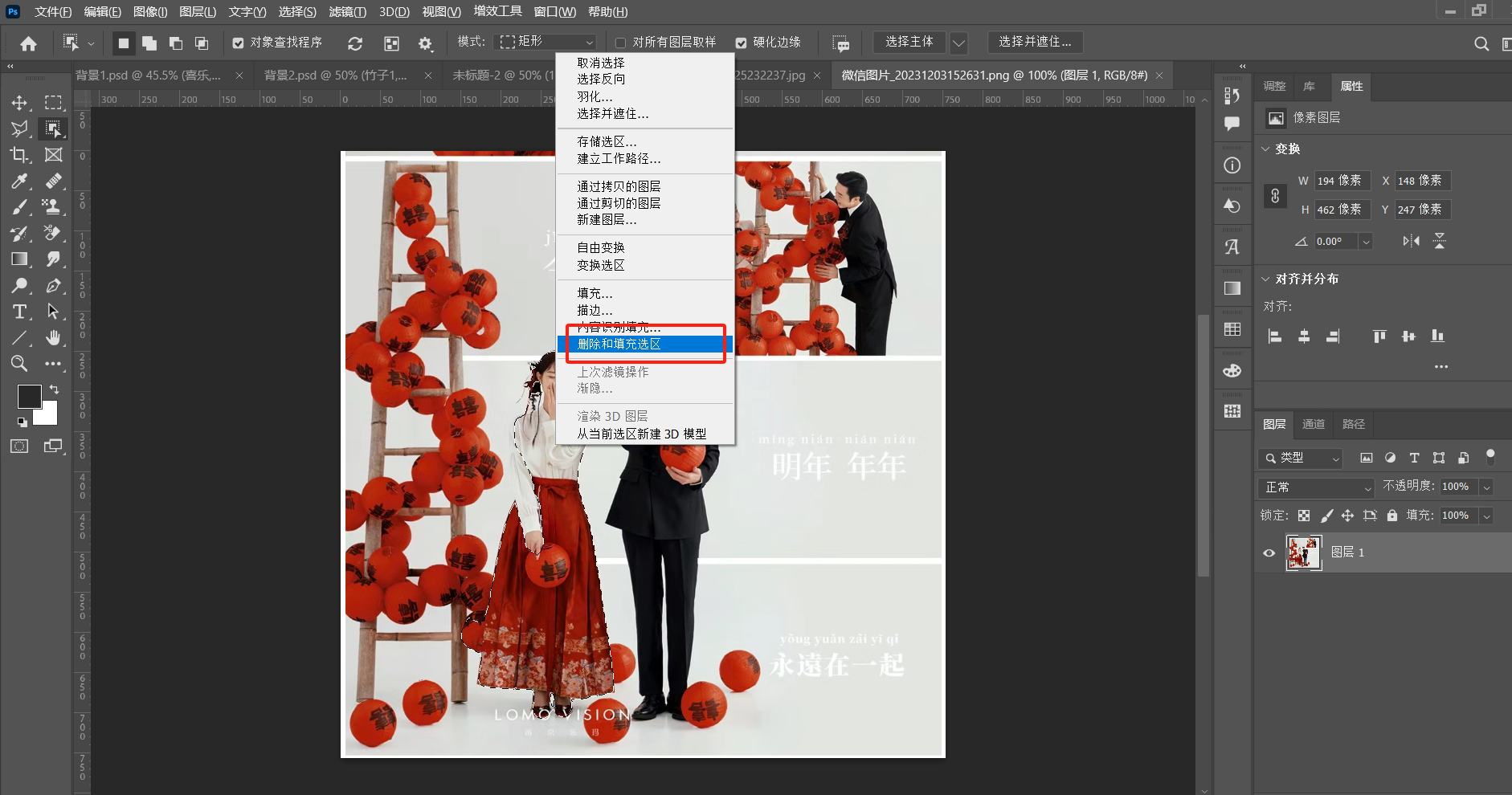Lock image pixels with brush icon

[1326, 516]
